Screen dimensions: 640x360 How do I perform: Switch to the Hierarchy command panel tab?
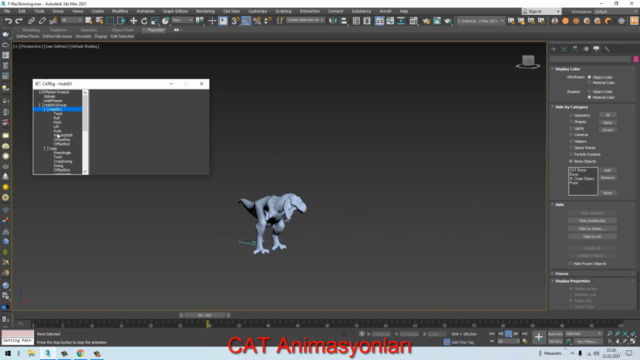575,49
